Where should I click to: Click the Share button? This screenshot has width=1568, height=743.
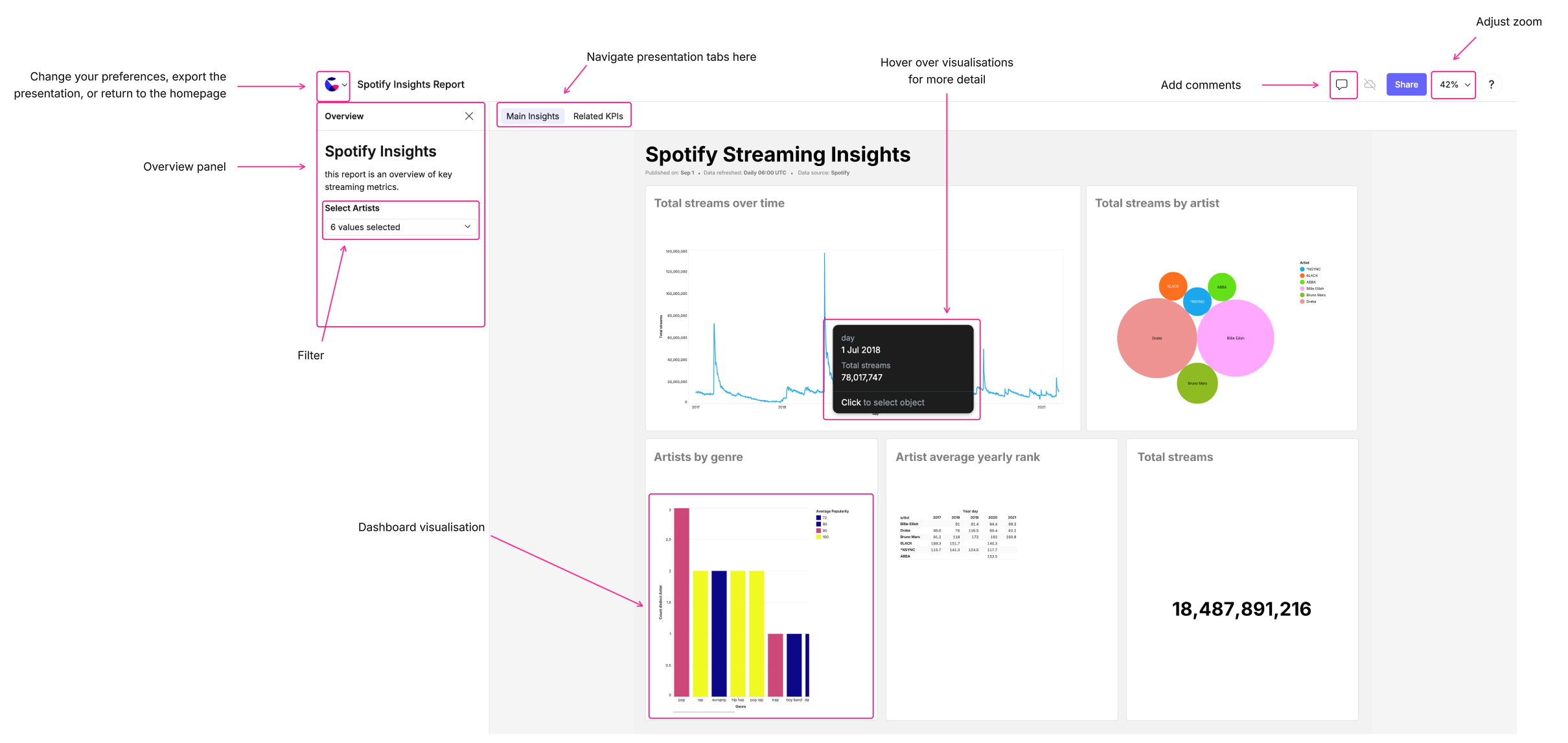[x=1406, y=85]
